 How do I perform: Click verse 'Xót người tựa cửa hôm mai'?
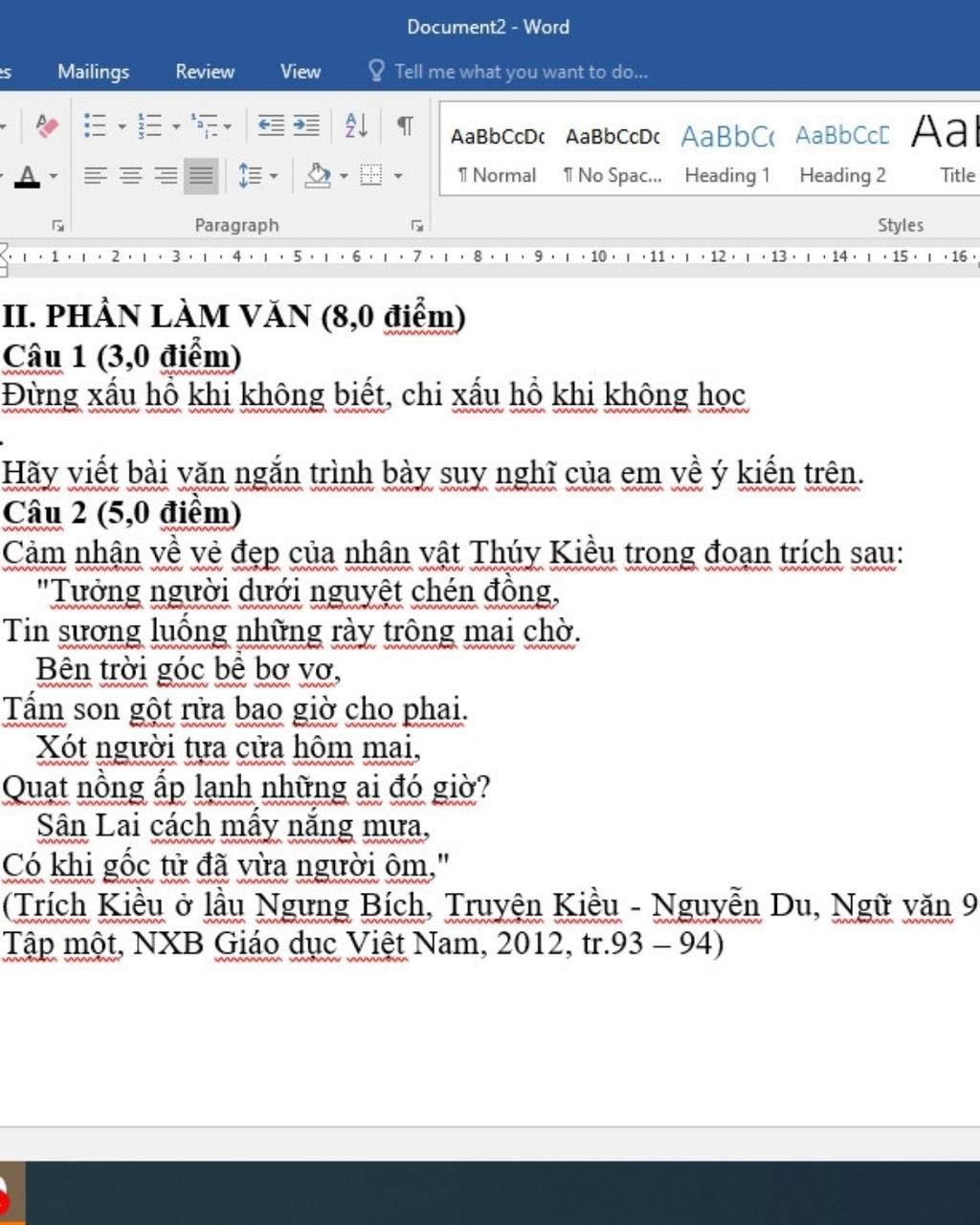pos(229,747)
